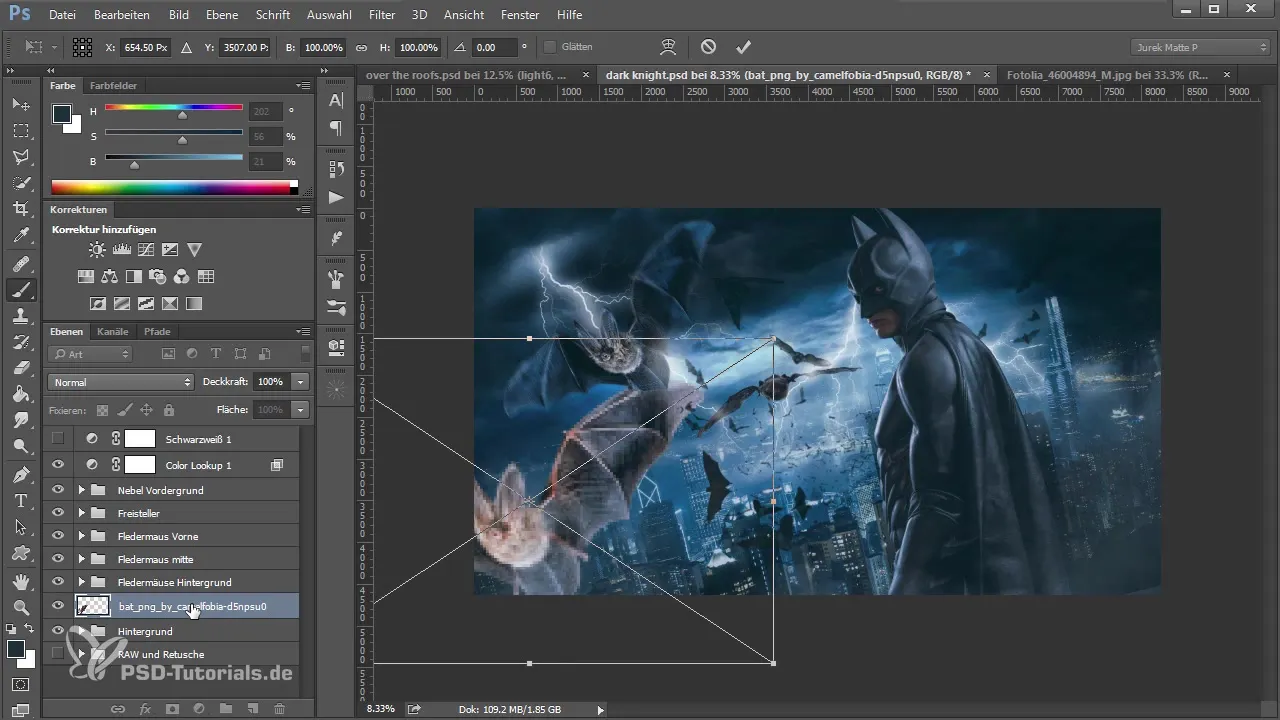Viewport: 1280px width, 720px height.
Task: Select the Pen tool
Action: [x=21, y=474]
